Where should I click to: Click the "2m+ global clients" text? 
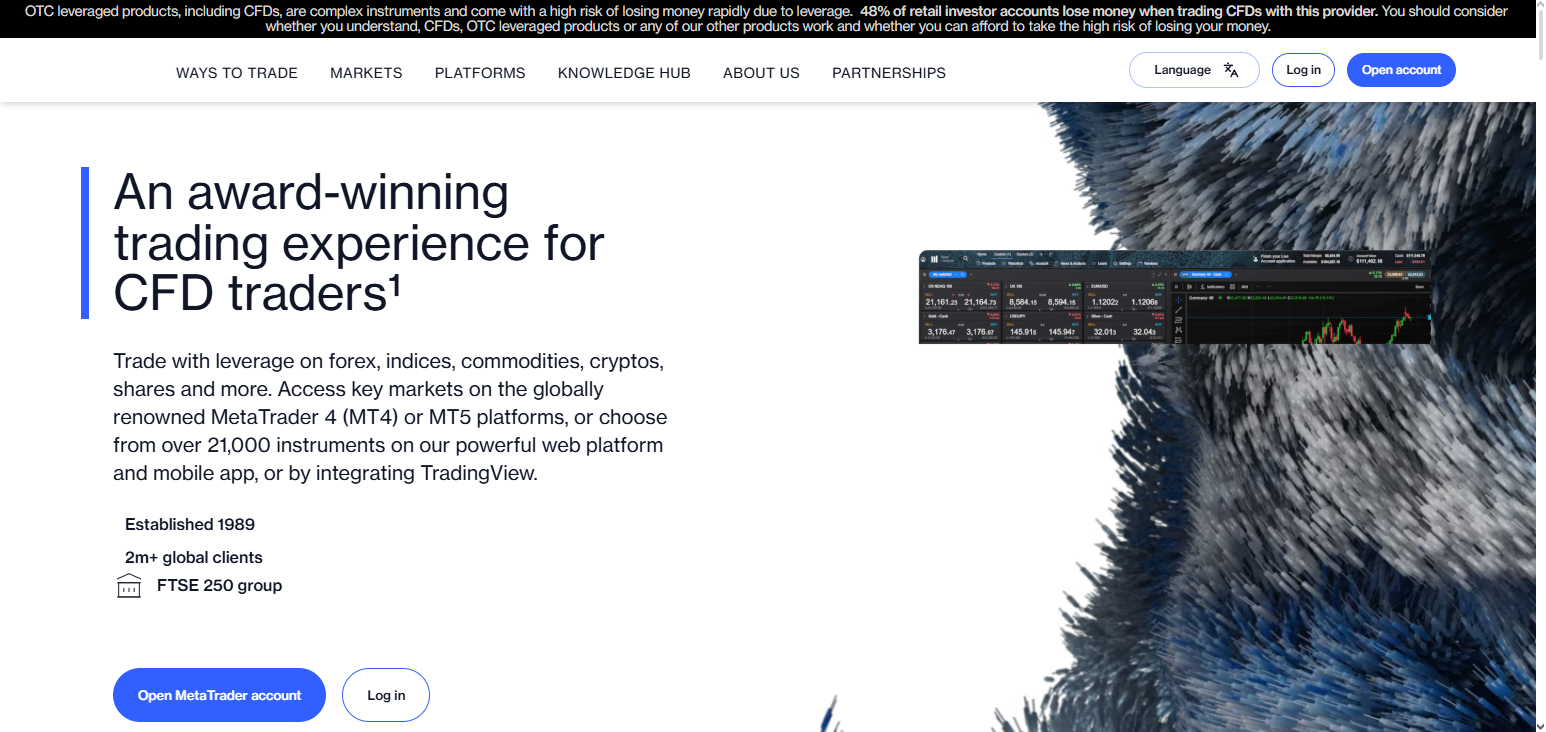194,557
